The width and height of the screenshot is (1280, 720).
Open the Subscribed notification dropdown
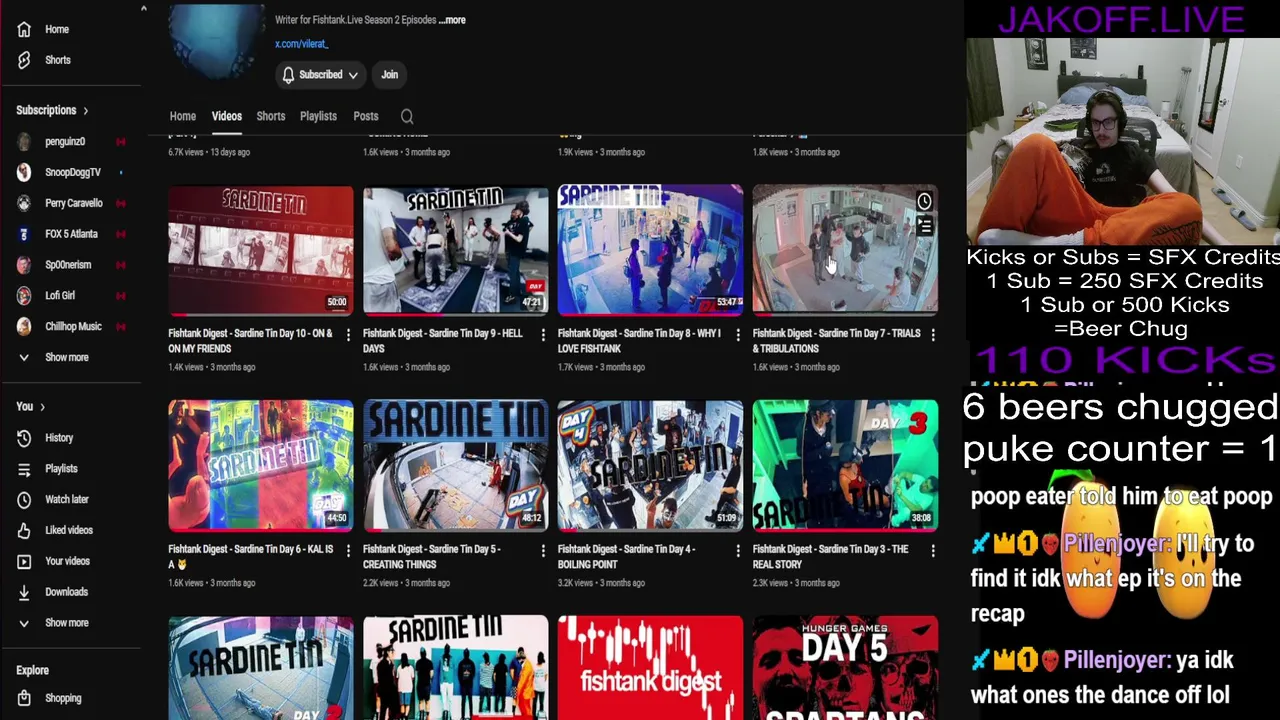pos(320,75)
